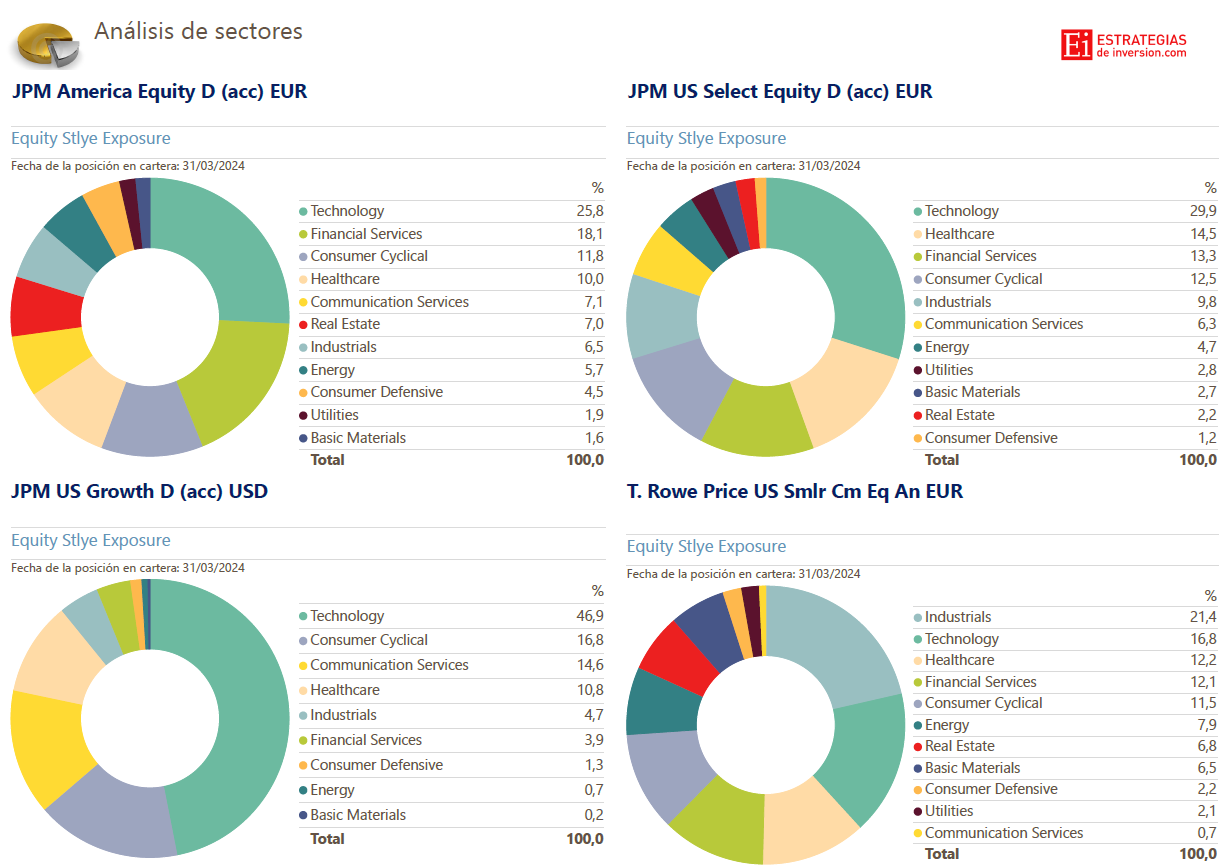
Task: Click the 21,4 Industrials value in T. Rowe Price
Action: 1203,618
